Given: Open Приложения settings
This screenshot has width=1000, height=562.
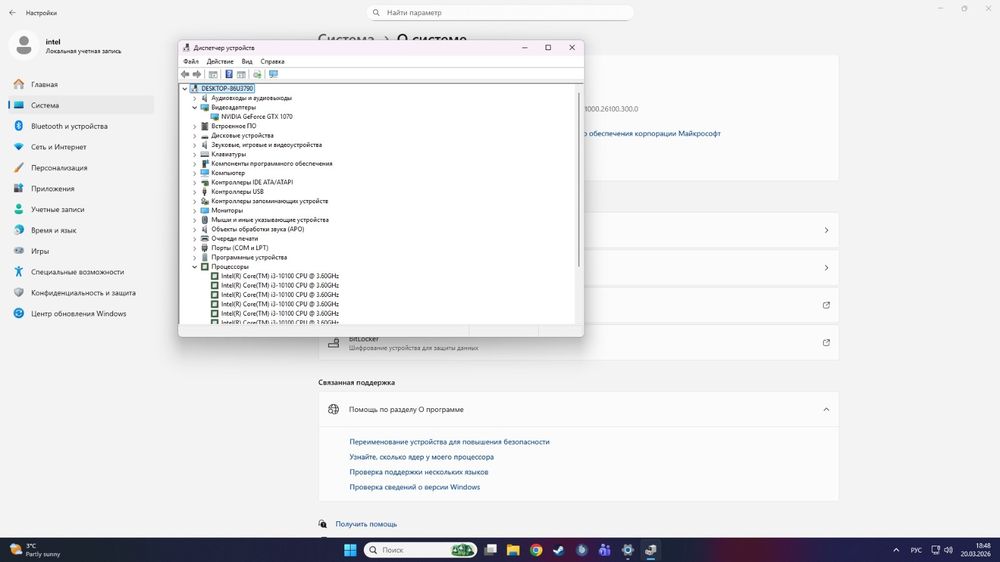Looking at the screenshot, I should pyautogui.click(x=80, y=189).
